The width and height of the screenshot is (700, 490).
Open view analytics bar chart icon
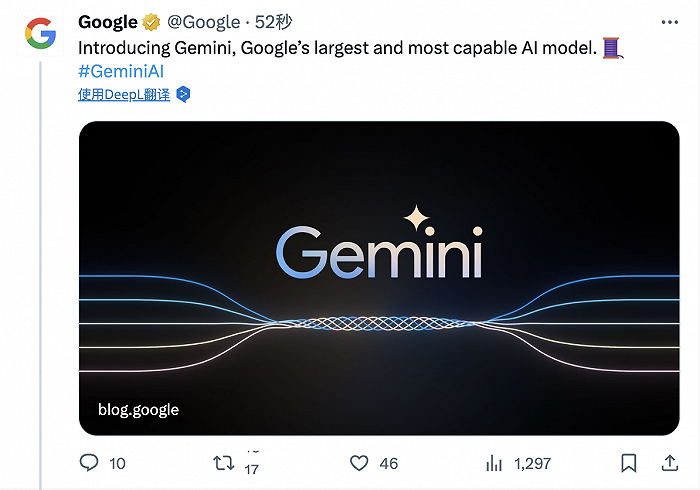click(x=494, y=463)
